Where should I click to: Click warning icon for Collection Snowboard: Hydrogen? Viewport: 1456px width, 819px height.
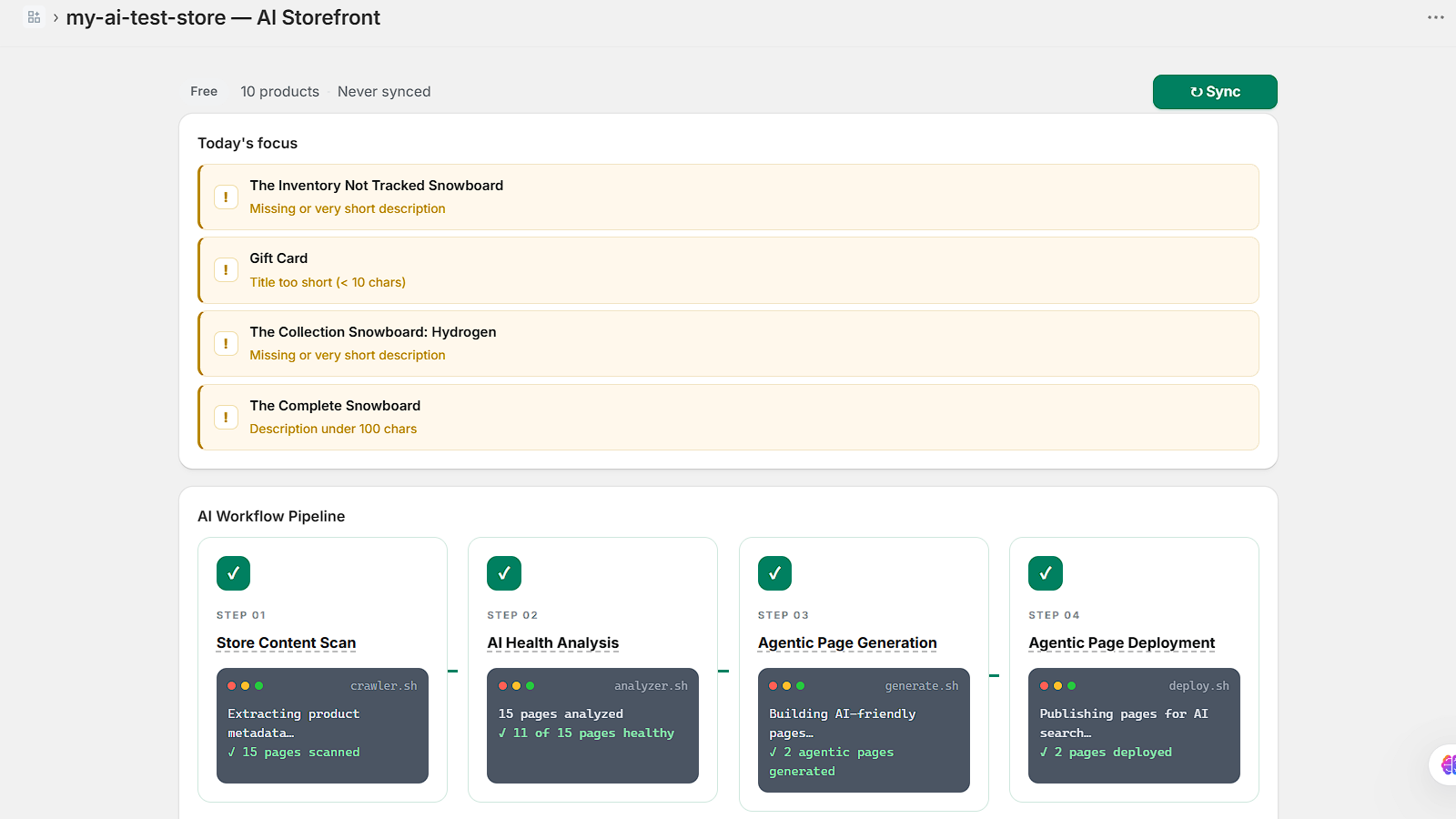tap(226, 344)
